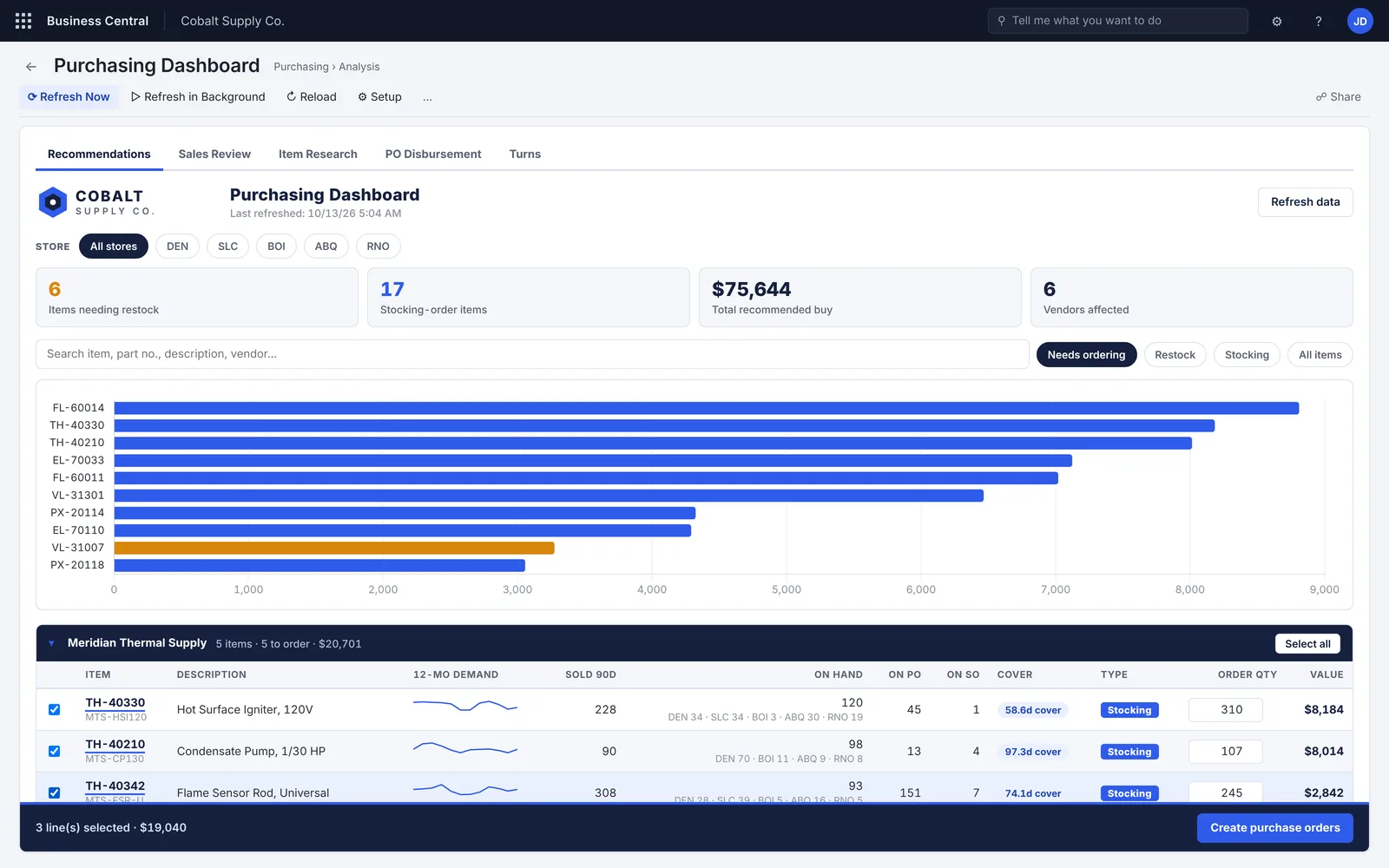Image resolution: width=1389 pixels, height=868 pixels.
Task: Click the orange VL-31007 chart bar
Action: tap(334, 548)
